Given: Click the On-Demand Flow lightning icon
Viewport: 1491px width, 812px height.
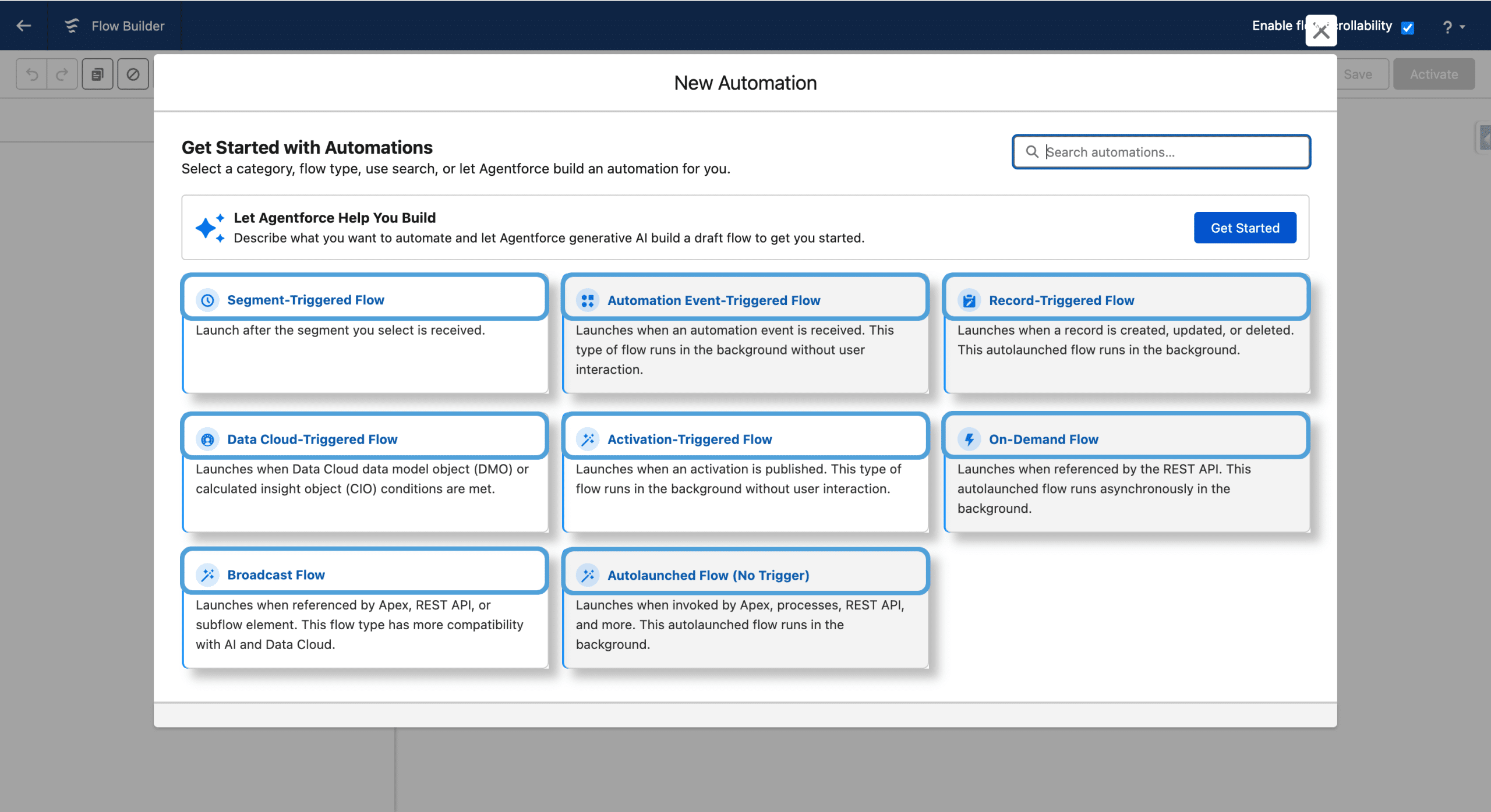Looking at the screenshot, I should click(x=969, y=439).
